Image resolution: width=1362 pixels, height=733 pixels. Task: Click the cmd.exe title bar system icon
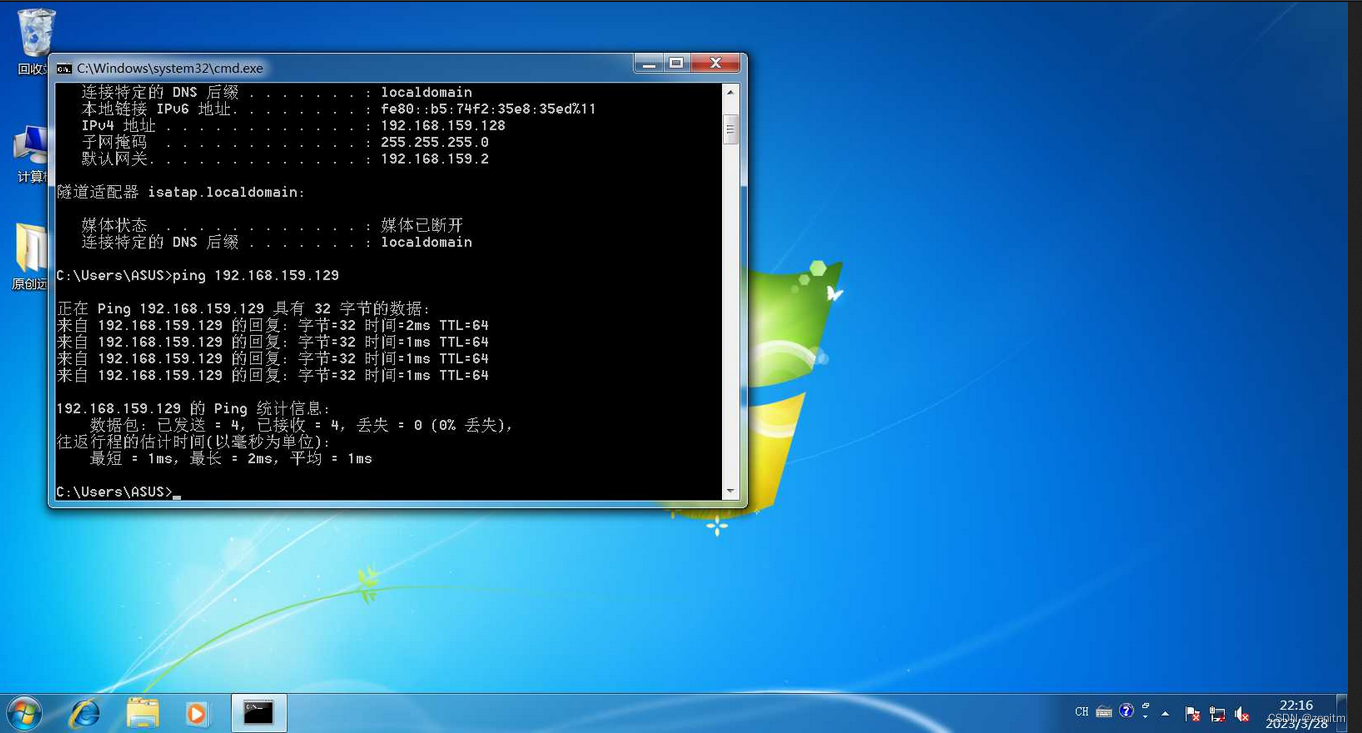coord(64,69)
